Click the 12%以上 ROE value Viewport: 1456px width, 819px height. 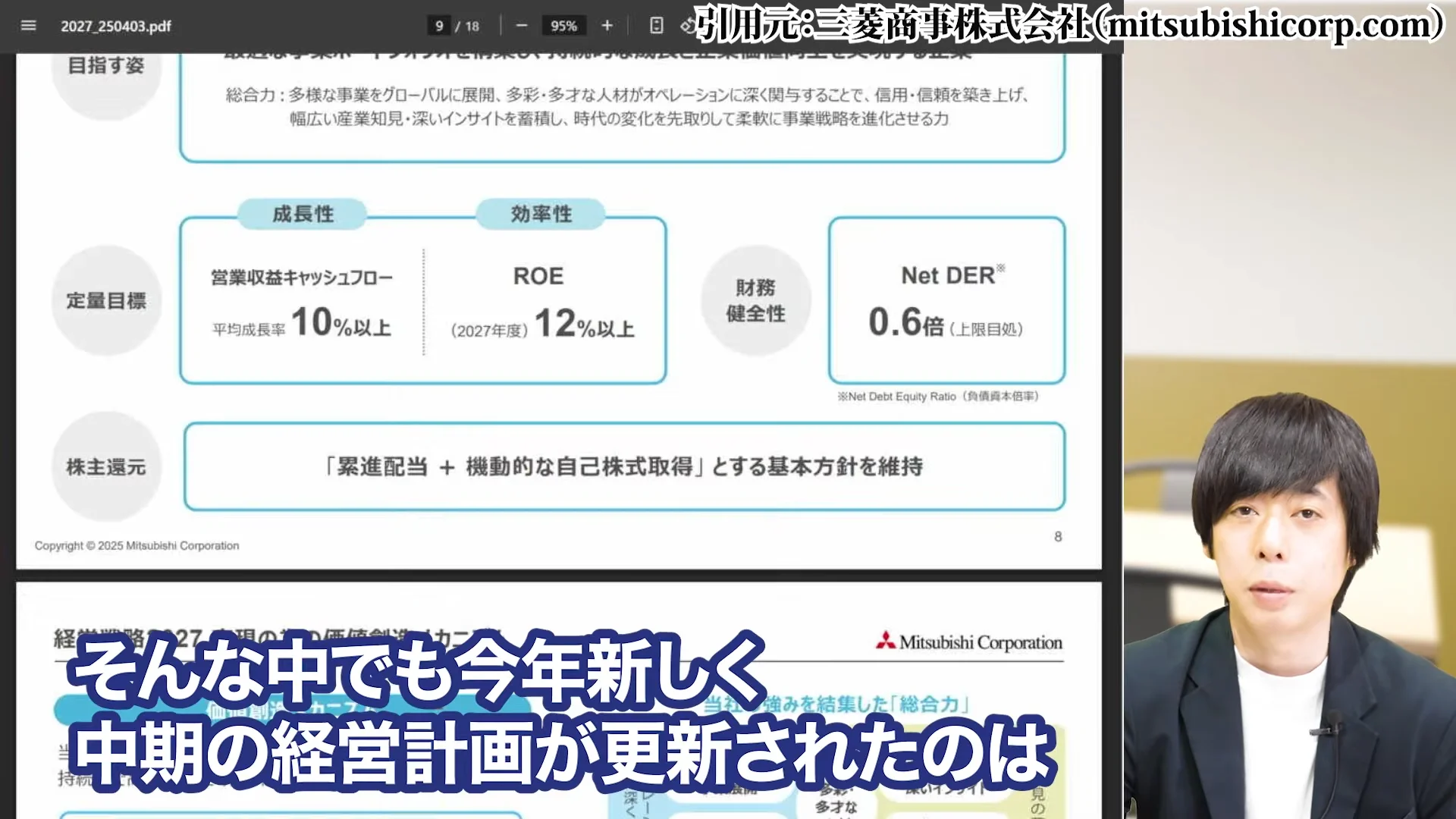[585, 324]
